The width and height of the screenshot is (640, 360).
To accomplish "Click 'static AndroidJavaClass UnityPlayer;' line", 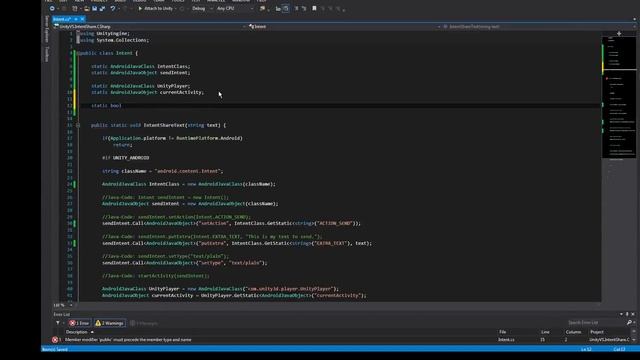I will (140, 86).
